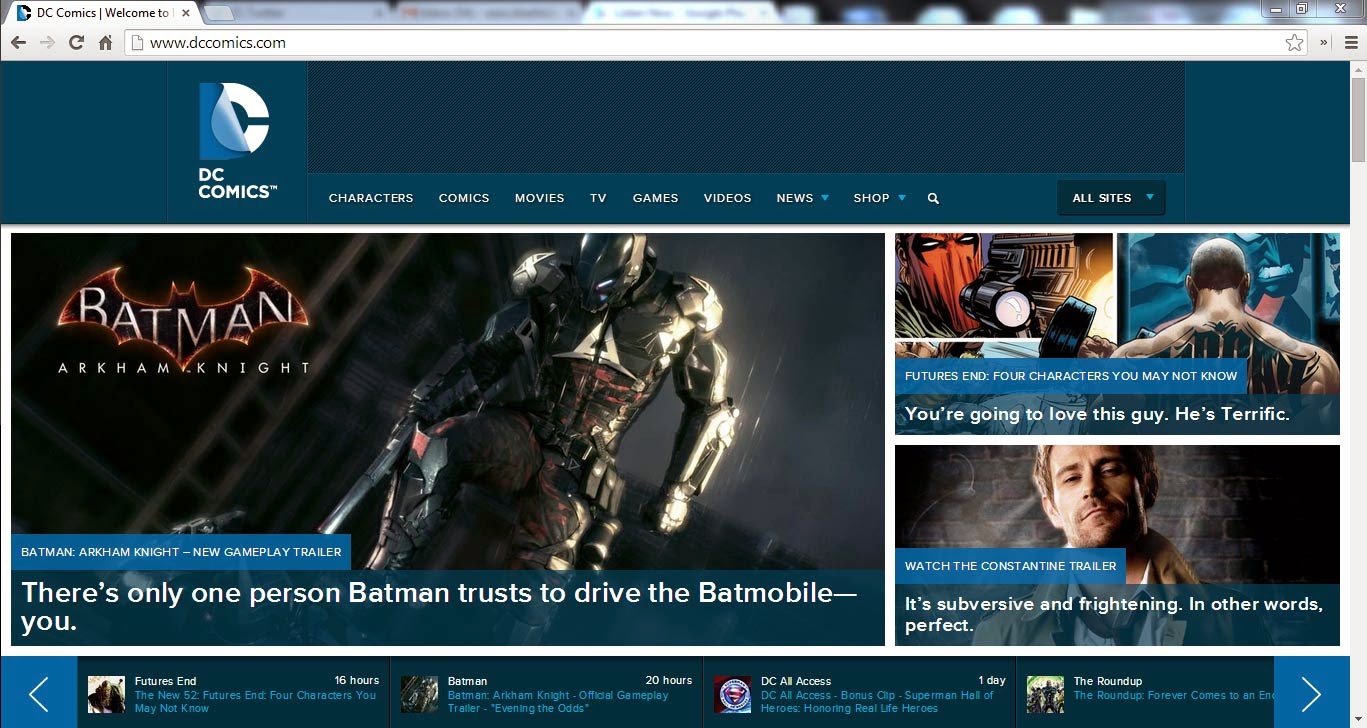Open the Characters menu item

[x=371, y=198]
